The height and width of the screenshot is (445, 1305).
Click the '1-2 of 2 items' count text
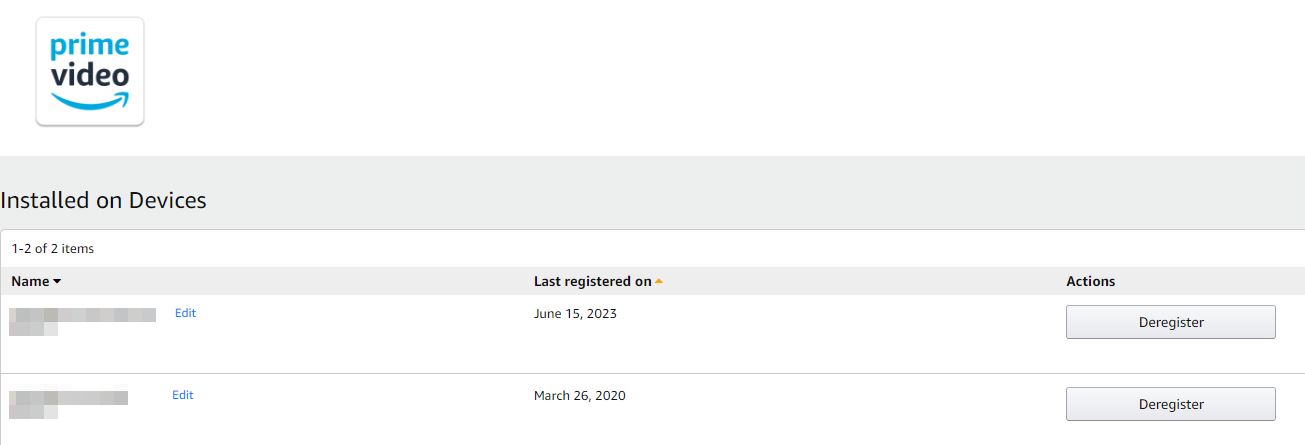(53, 248)
